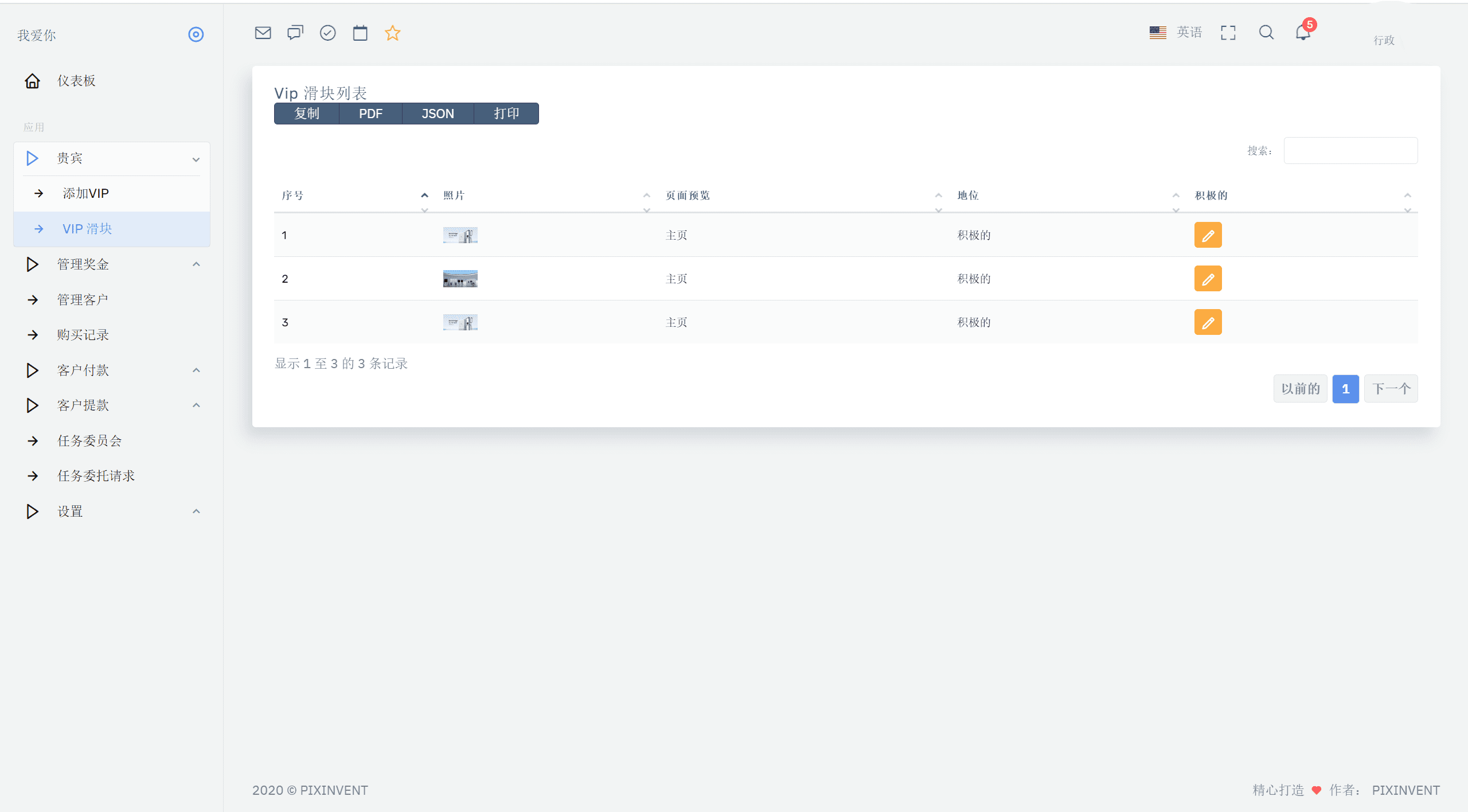
Task: Open the notification bell with badge 5
Action: [x=1303, y=33]
